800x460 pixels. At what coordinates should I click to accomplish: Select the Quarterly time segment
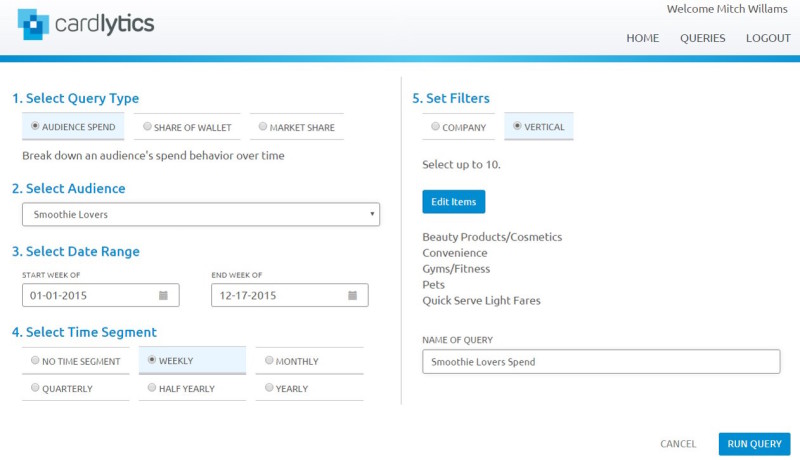76,388
